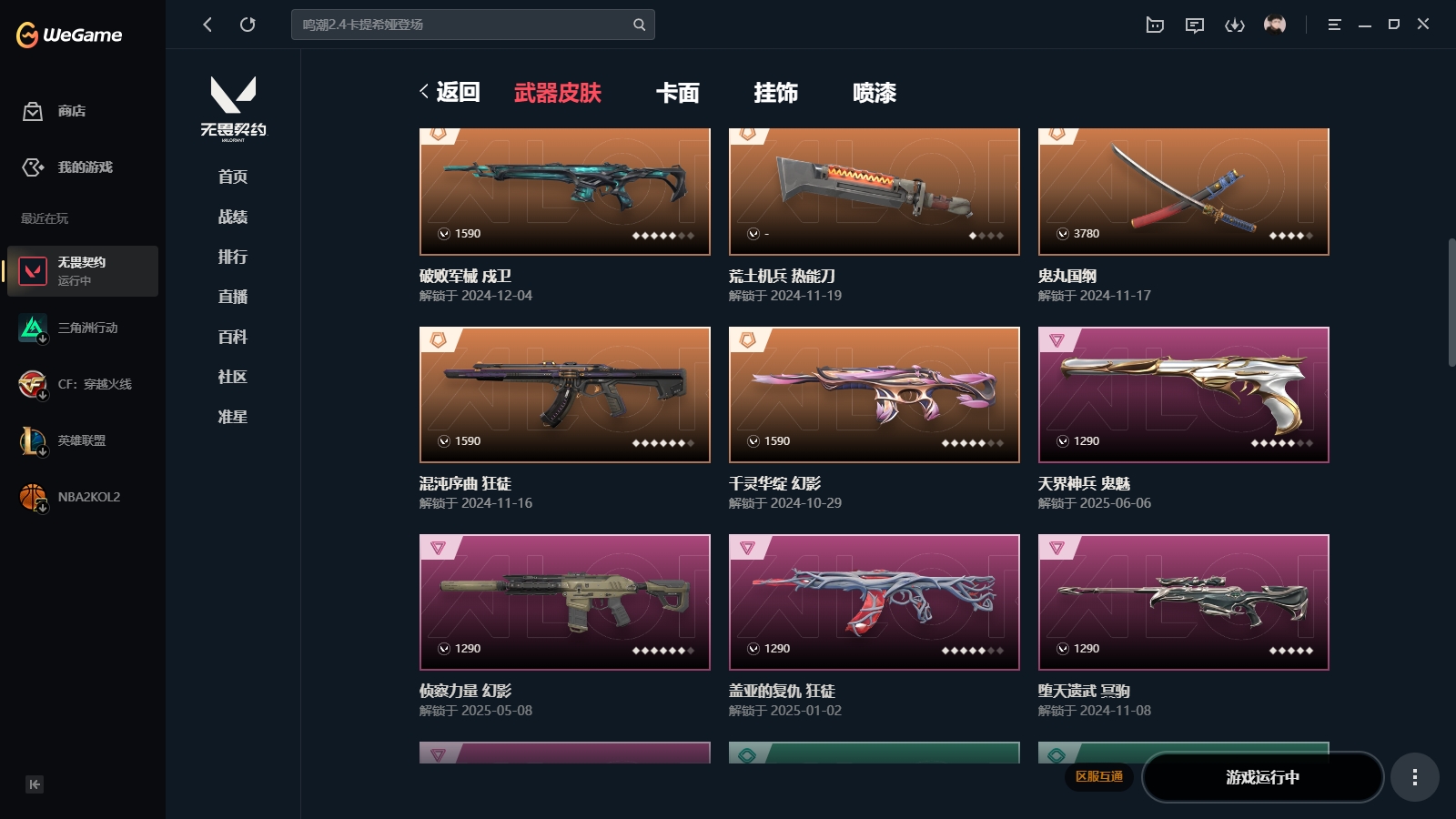
Task: Switch to the 挂饰 tab
Action: tap(776, 92)
